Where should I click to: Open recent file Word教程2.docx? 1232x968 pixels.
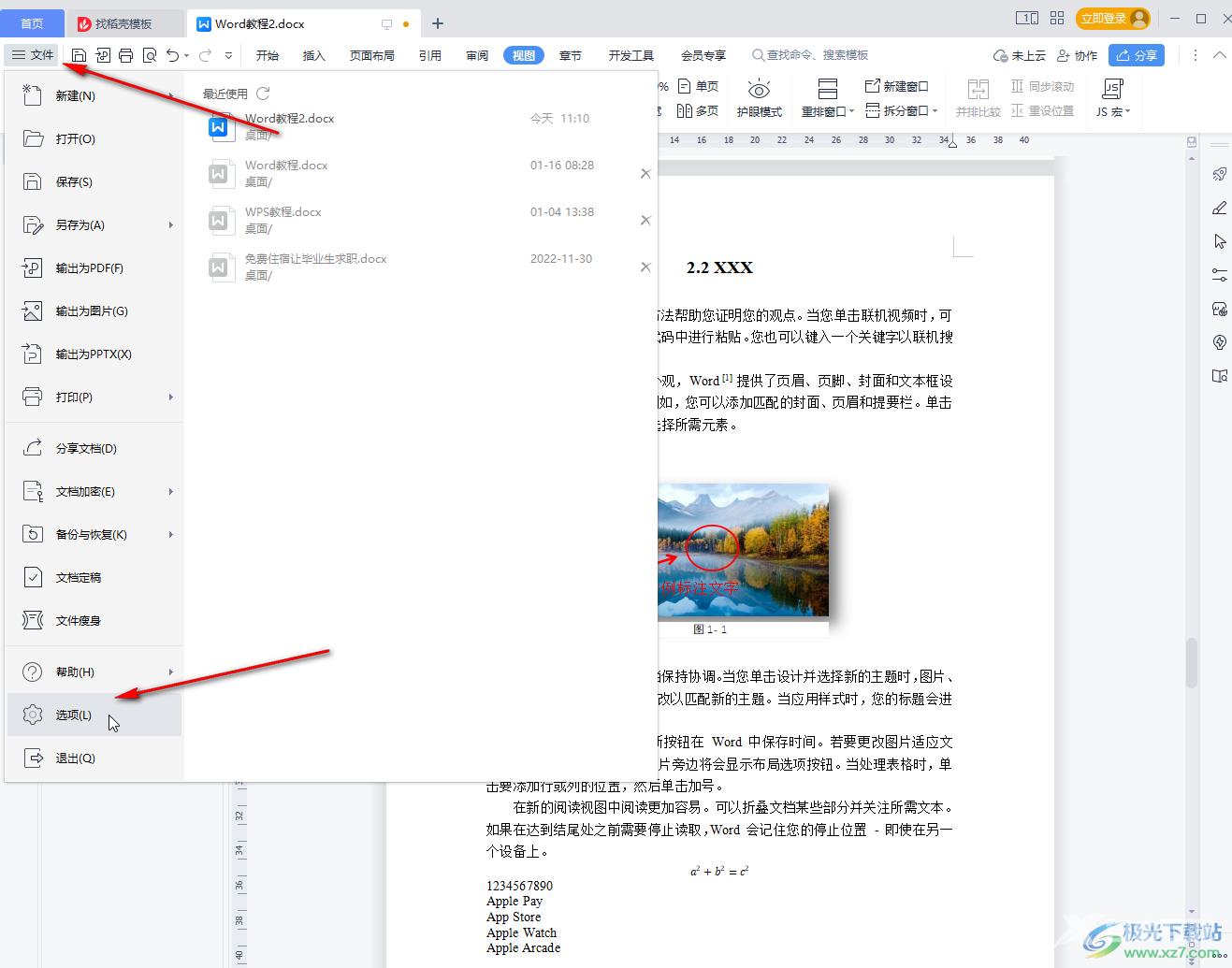pyautogui.click(x=421, y=126)
